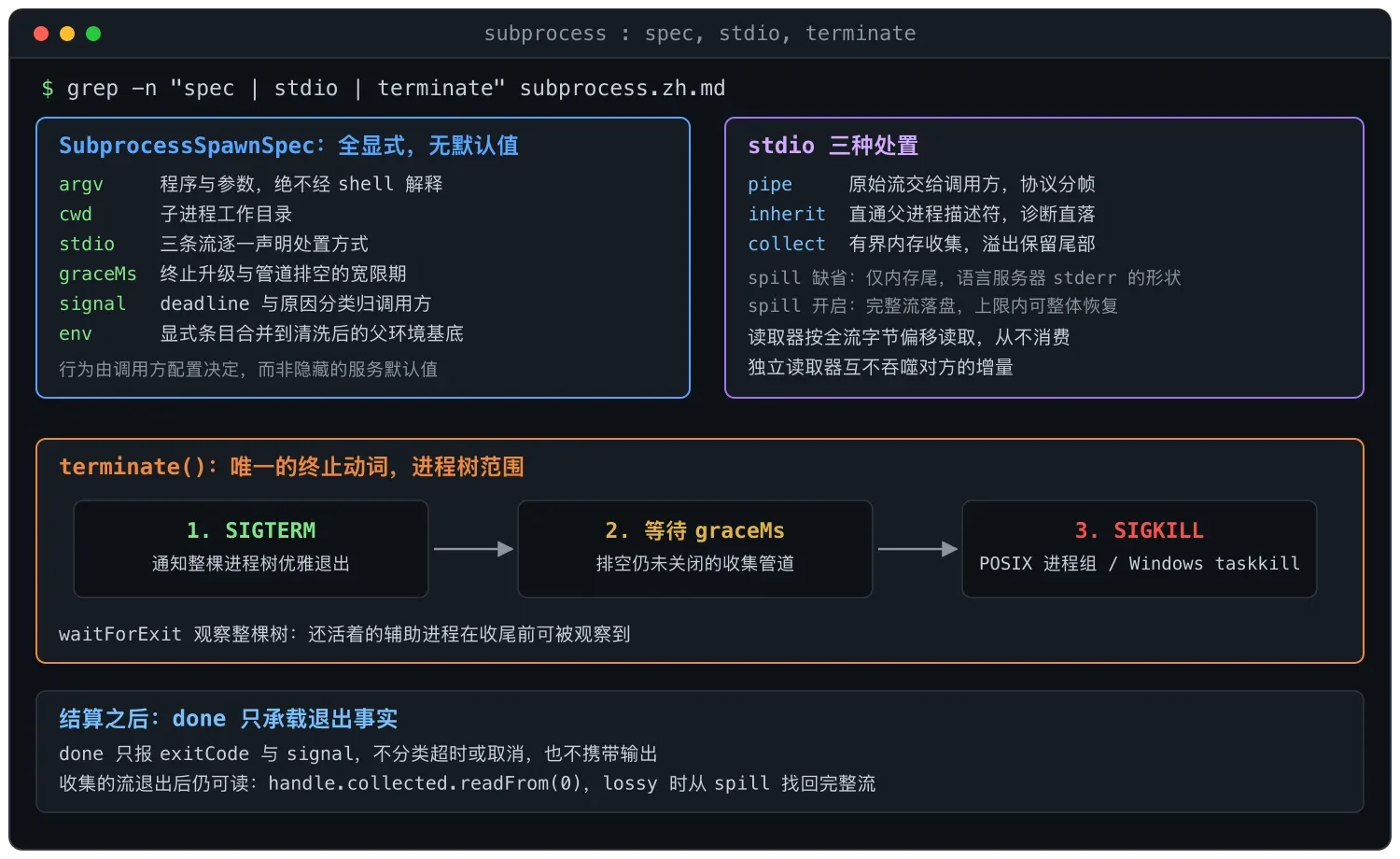
Task: Click '排空仍未关闭的收集管道' caption
Action: [695, 563]
